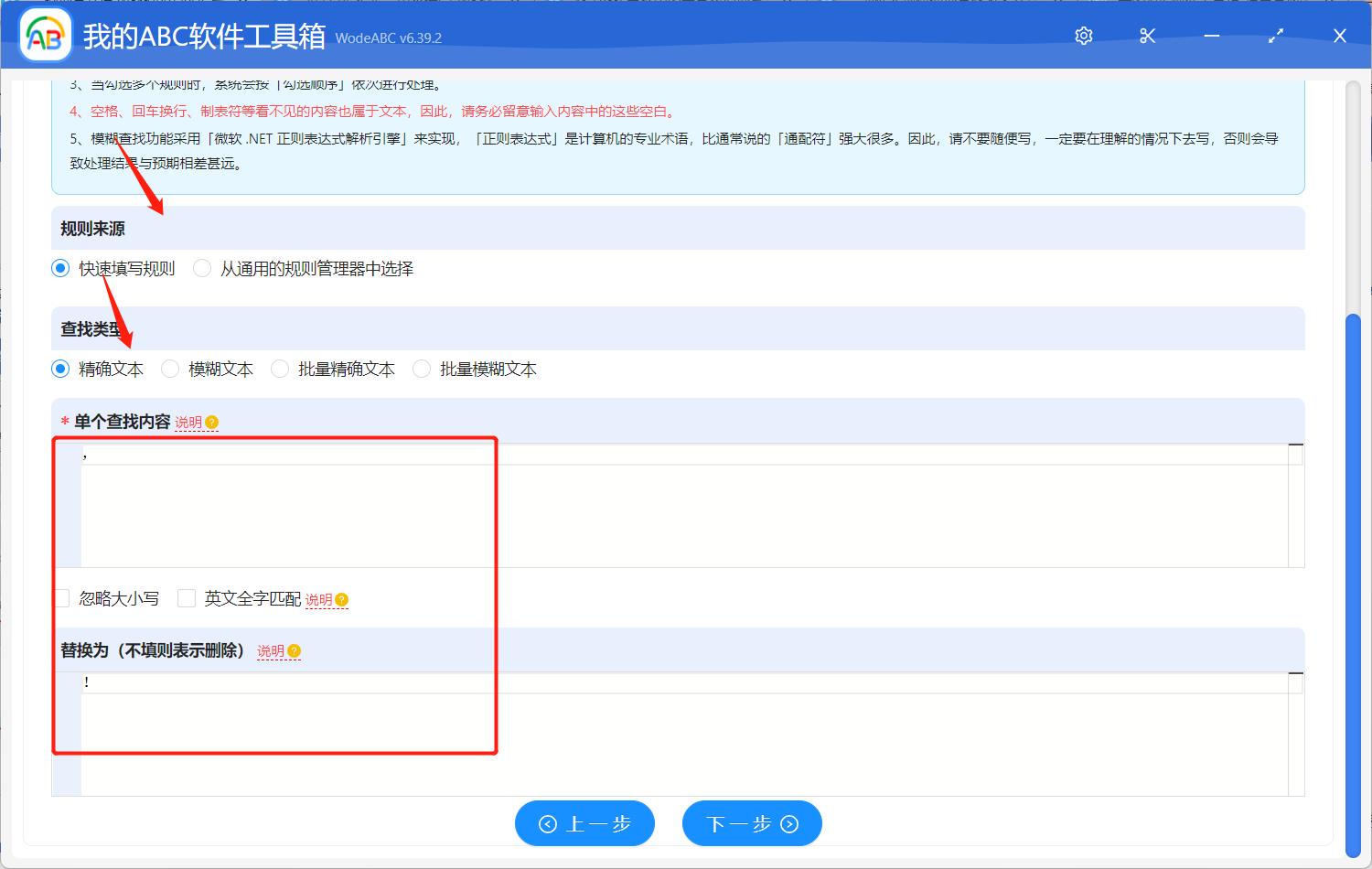This screenshot has width=1372, height=869.
Task: Open the help icon beside 单个查找内容 说明
Action: [211, 422]
